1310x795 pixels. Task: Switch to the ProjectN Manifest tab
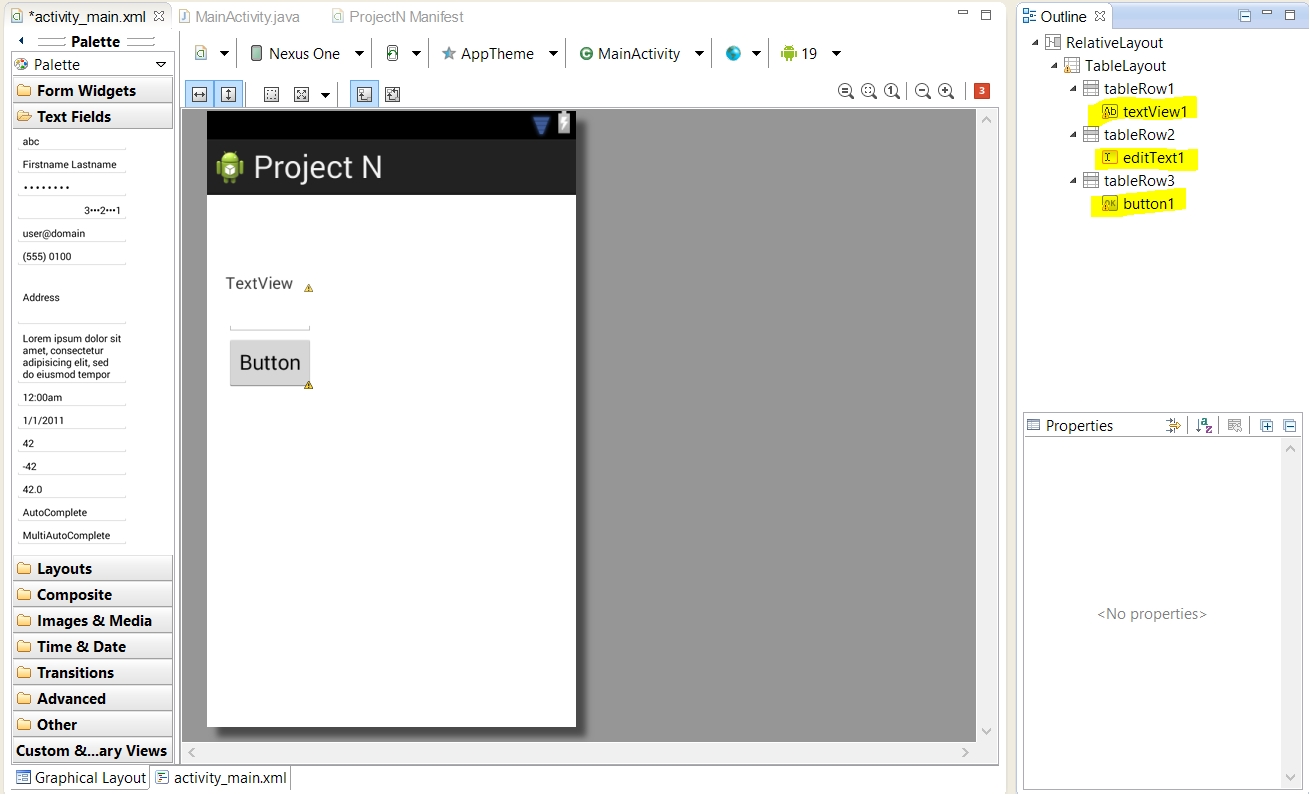coord(397,17)
